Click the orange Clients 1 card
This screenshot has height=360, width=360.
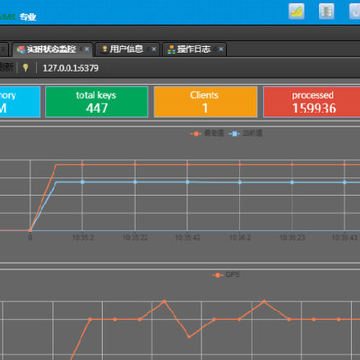coord(205,102)
